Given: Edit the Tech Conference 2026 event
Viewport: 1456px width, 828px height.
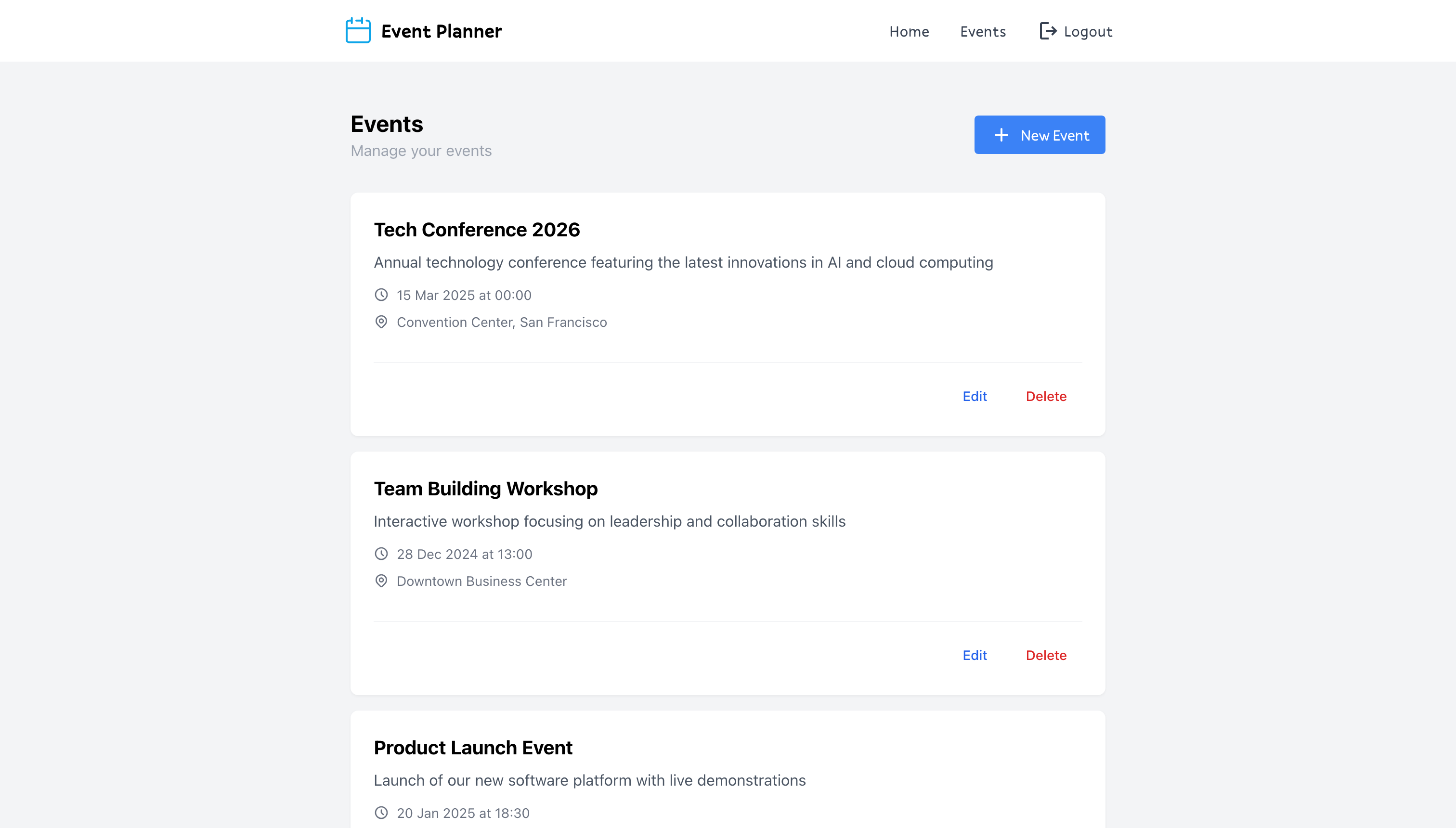Looking at the screenshot, I should click(x=974, y=396).
